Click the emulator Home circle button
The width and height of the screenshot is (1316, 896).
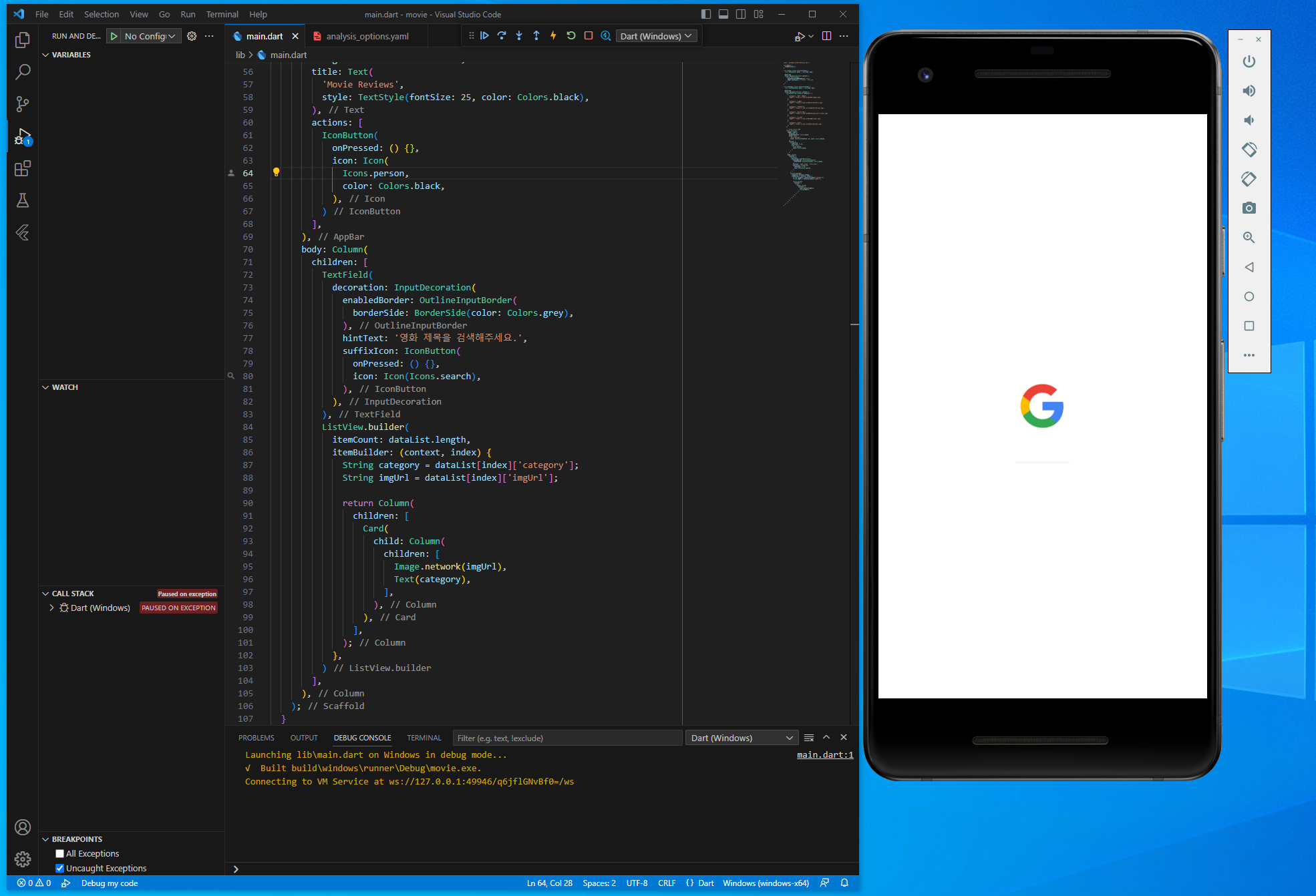pyautogui.click(x=1249, y=296)
